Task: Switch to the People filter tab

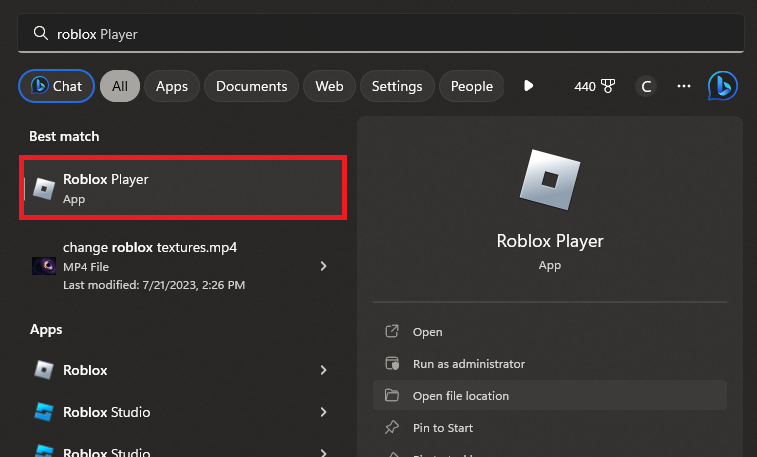Action: [x=472, y=86]
